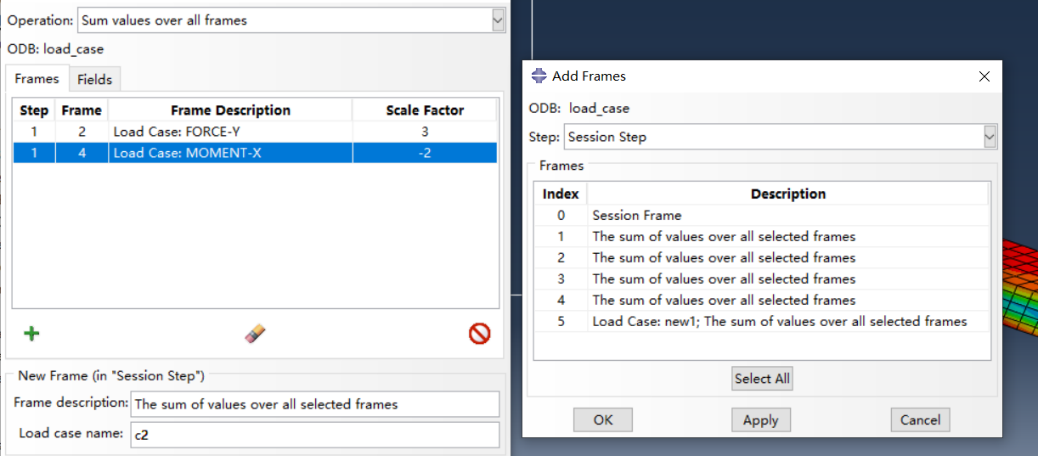Click the Add Frames dialog title icon
The width and height of the screenshot is (1038, 456).
pyautogui.click(x=539, y=76)
